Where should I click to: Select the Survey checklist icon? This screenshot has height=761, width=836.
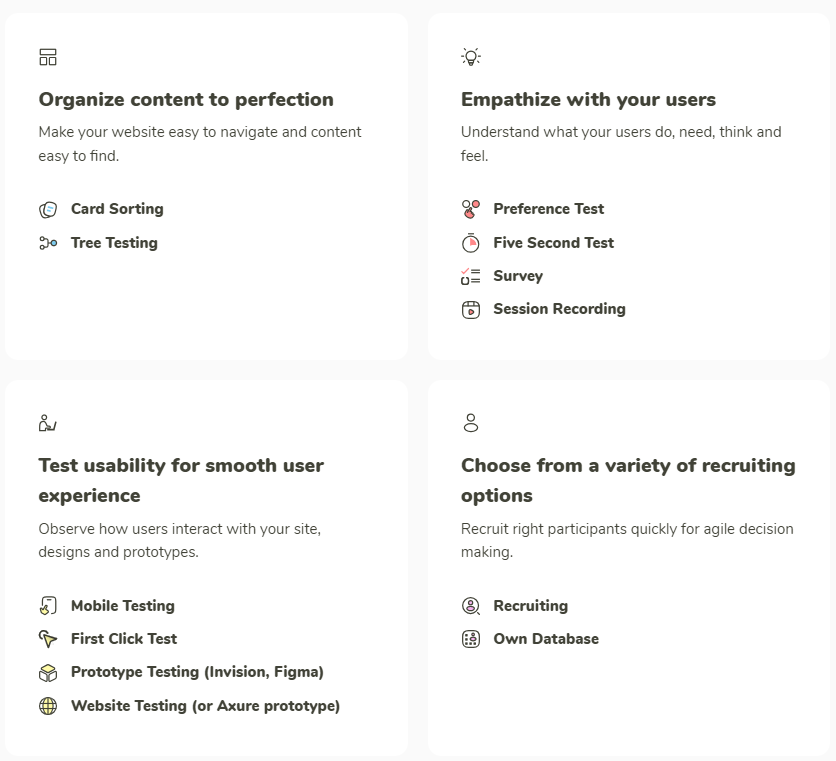coord(470,276)
